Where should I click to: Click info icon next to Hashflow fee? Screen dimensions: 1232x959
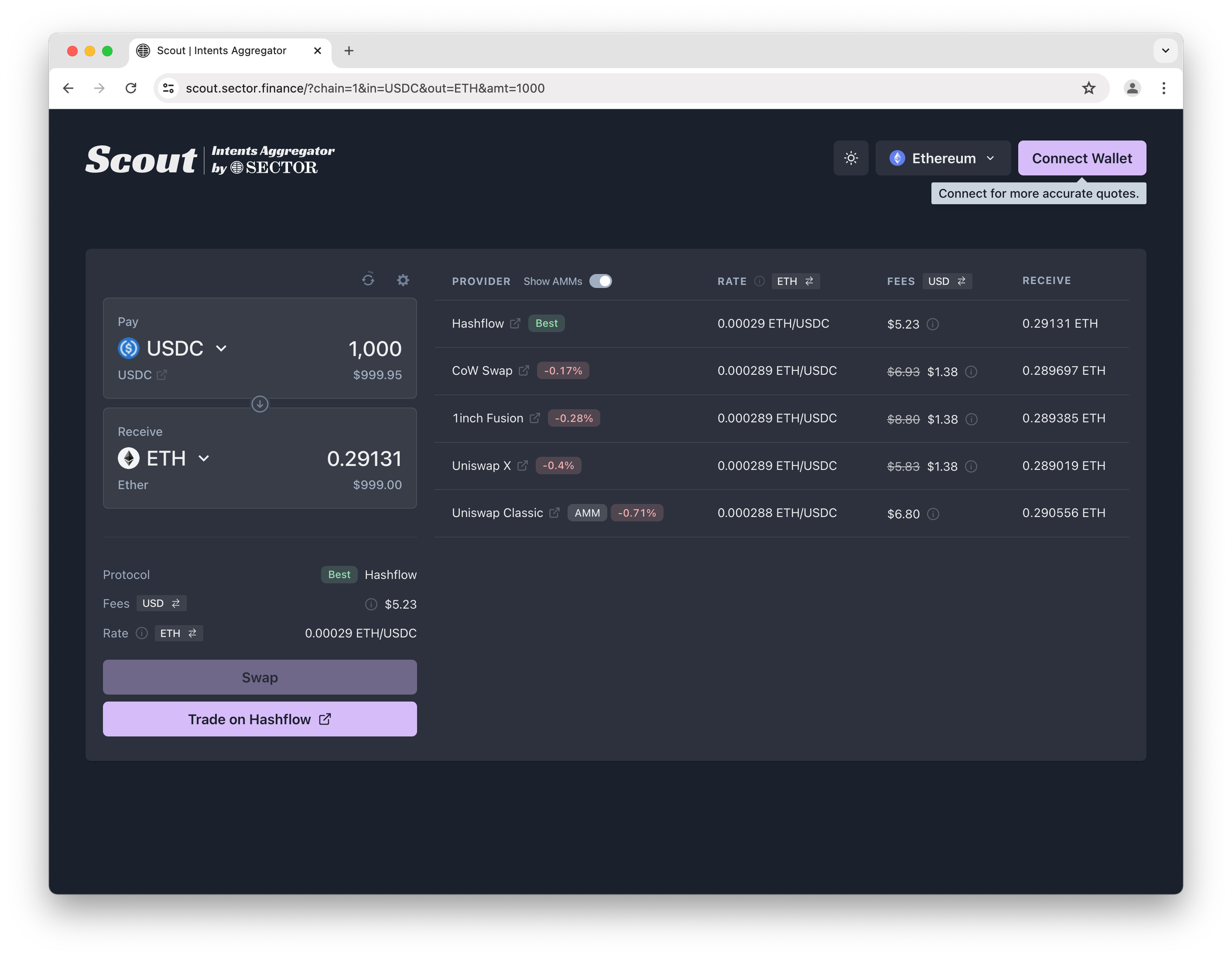(933, 324)
